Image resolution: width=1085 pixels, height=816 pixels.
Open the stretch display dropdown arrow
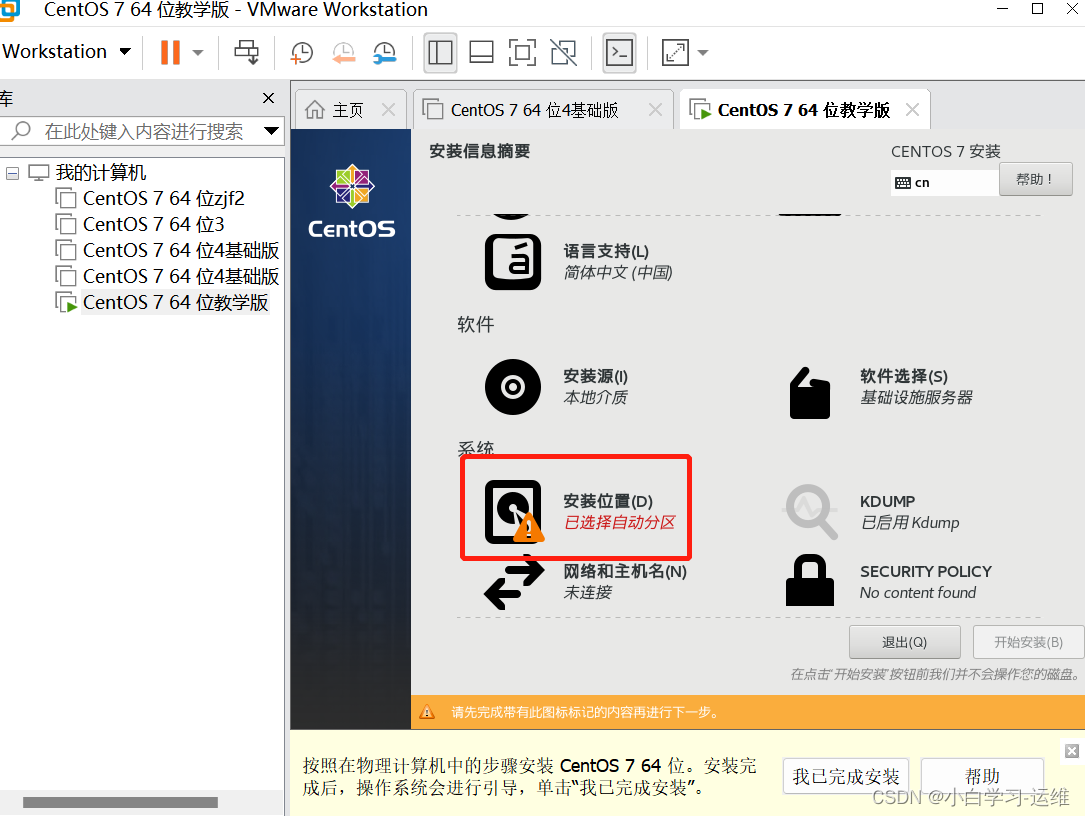703,53
